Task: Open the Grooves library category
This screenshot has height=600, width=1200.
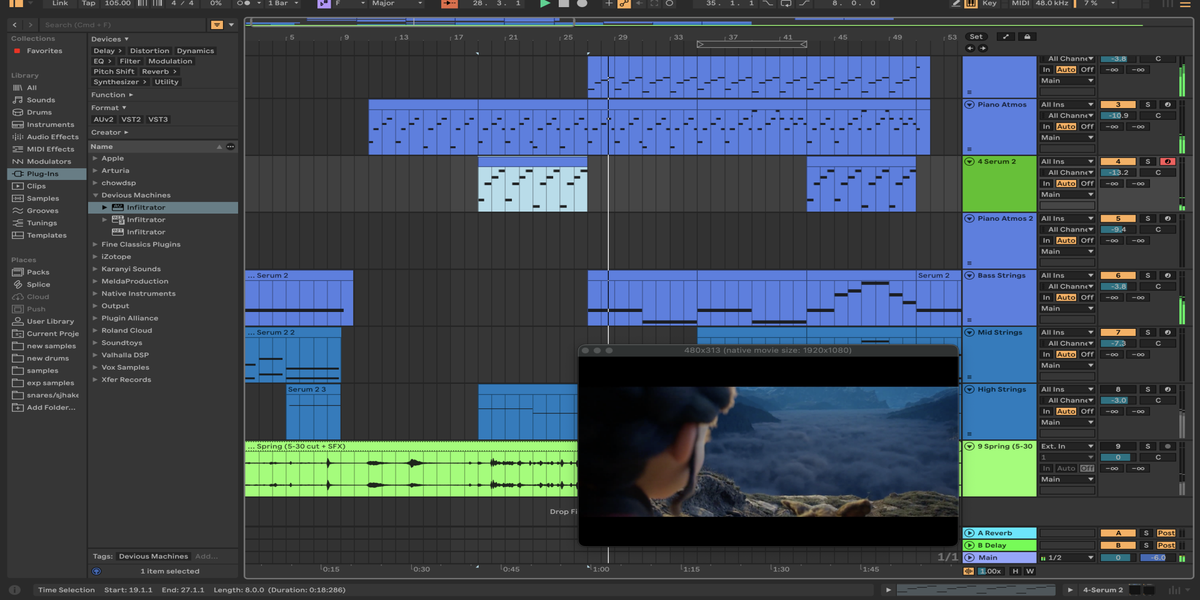Action: (42, 211)
